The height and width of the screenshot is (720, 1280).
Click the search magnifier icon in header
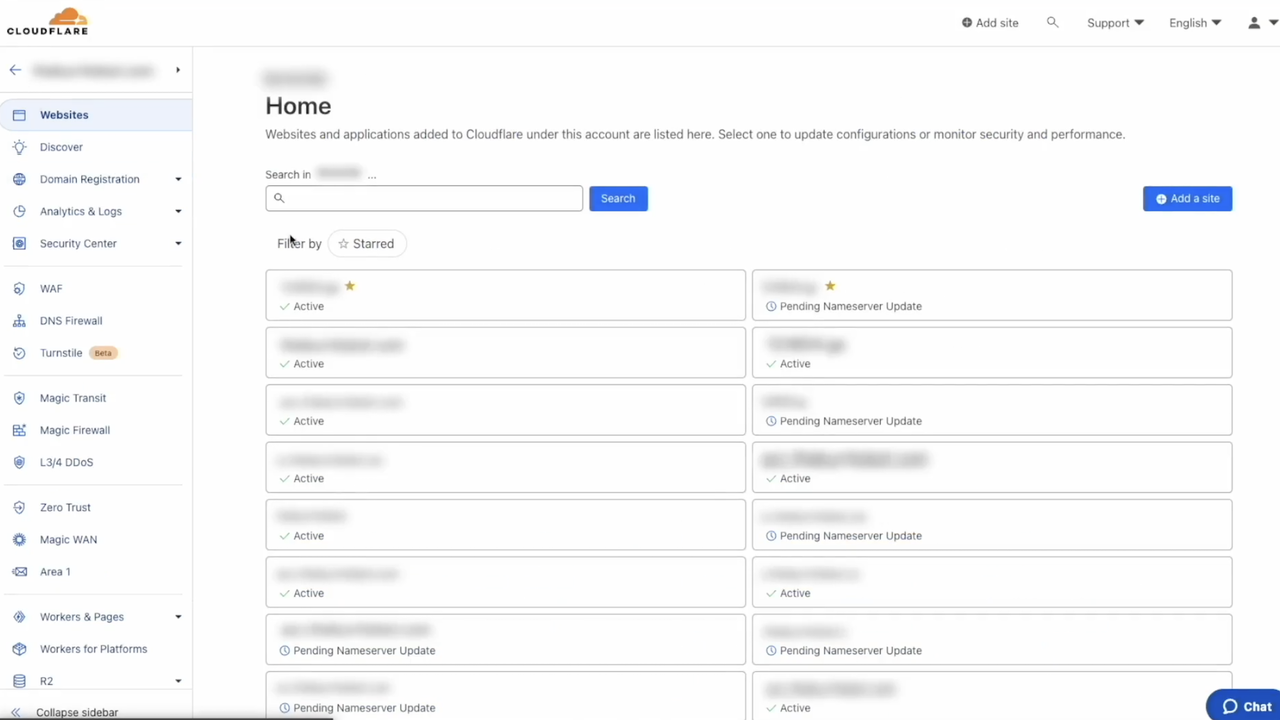click(1052, 22)
